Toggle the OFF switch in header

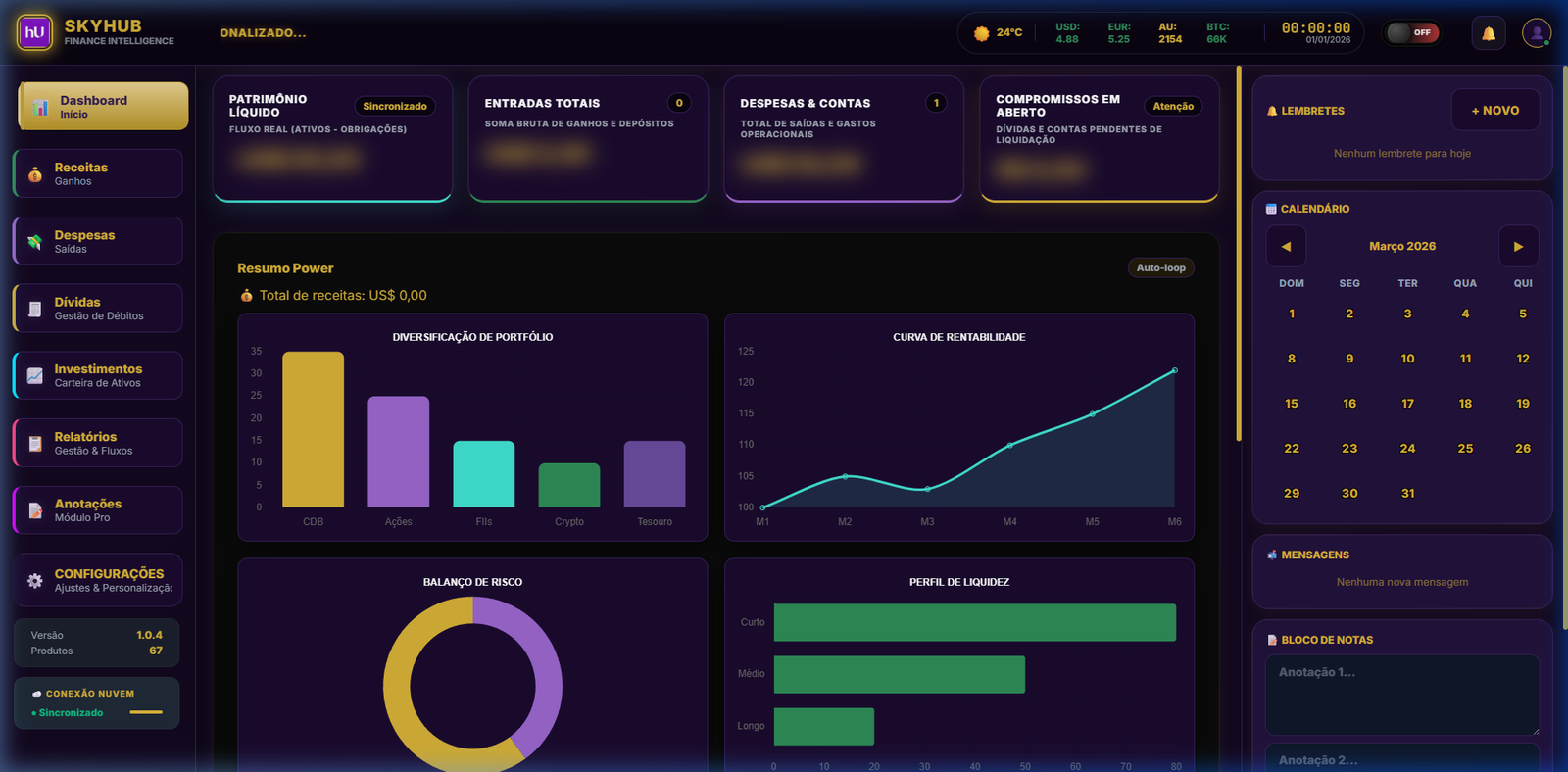(1411, 33)
